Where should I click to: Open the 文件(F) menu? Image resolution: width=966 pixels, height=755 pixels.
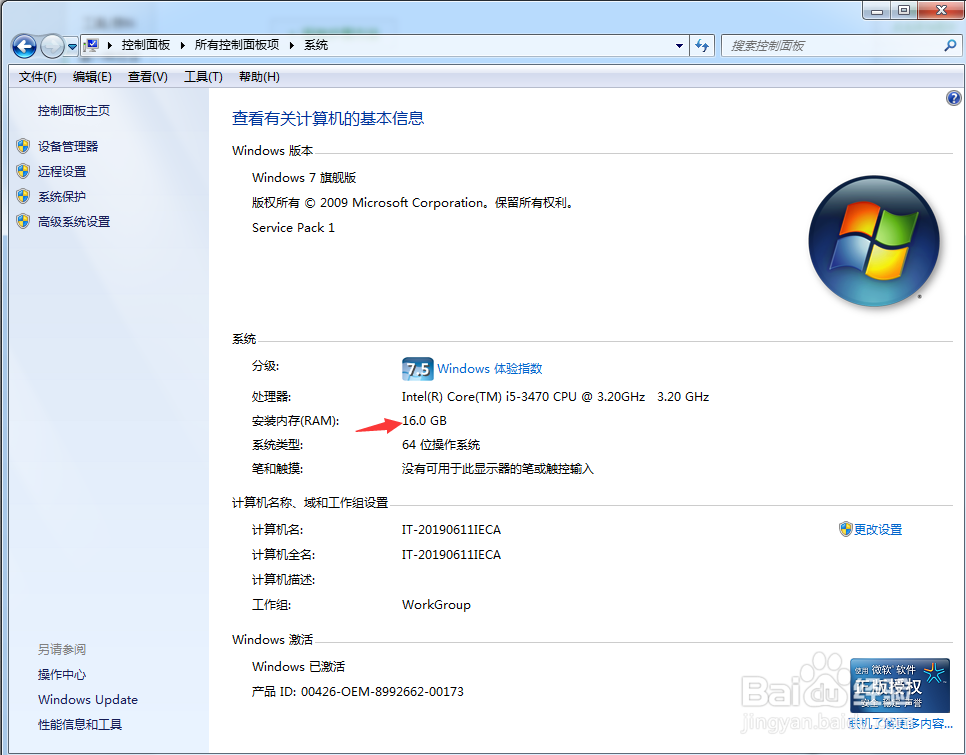[x=38, y=76]
